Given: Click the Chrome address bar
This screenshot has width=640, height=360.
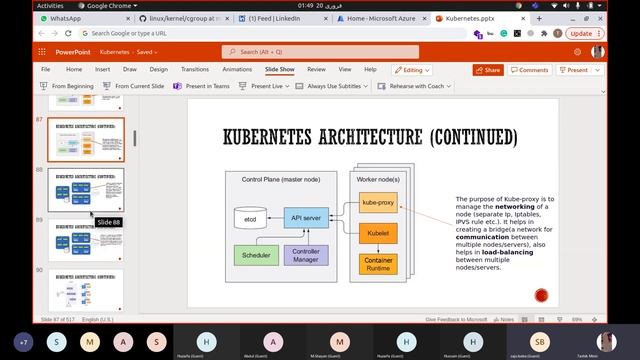Looking at the screenshot, I should 273,33.
